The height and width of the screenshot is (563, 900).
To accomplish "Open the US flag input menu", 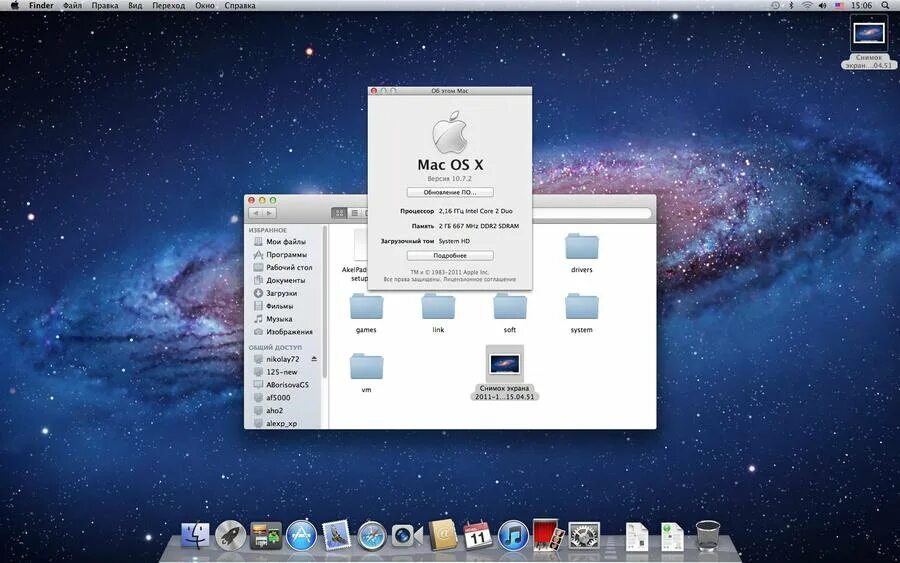I will [x=839, y=5].
